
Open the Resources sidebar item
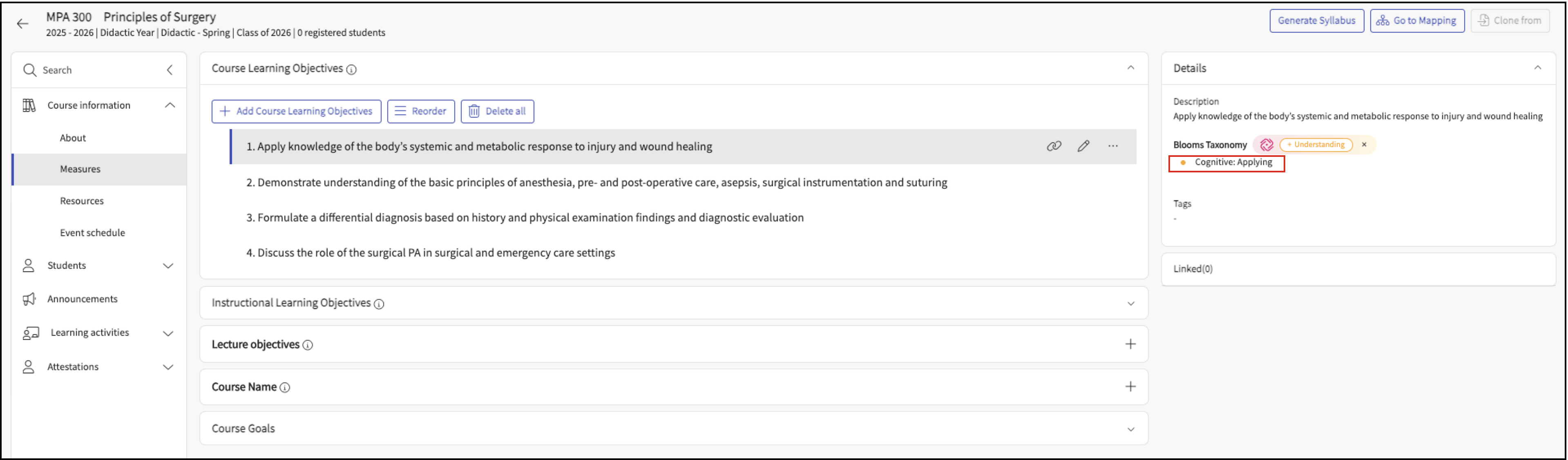(82, 201)
